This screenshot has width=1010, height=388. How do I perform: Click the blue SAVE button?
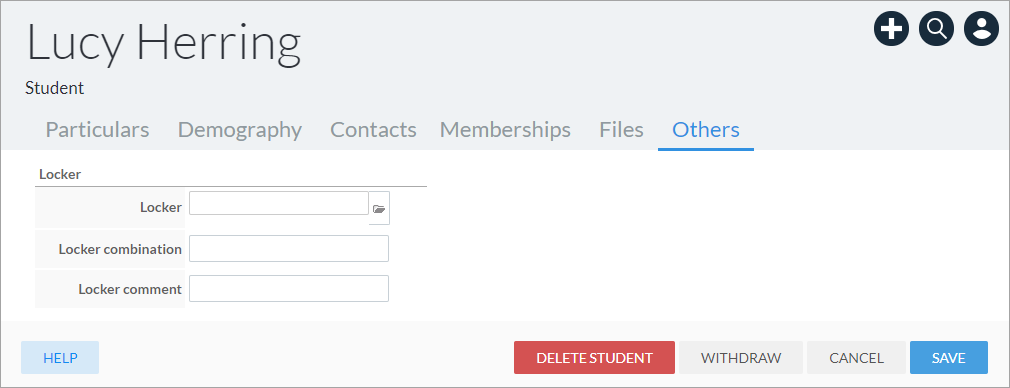[949, 358]
